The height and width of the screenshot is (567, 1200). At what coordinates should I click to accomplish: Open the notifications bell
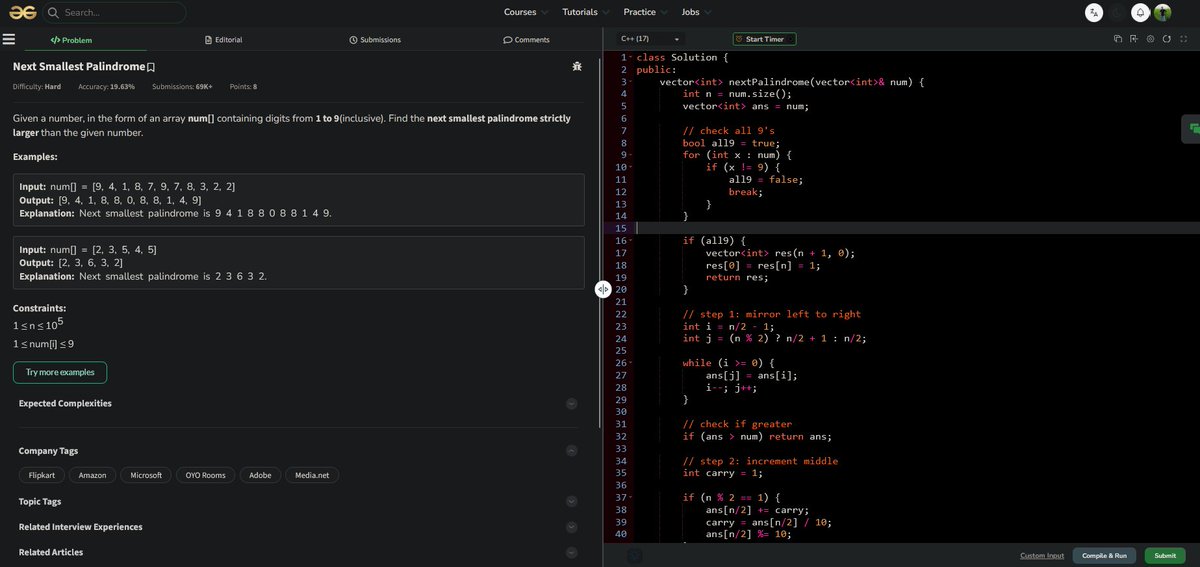[x=1140, y=12]
